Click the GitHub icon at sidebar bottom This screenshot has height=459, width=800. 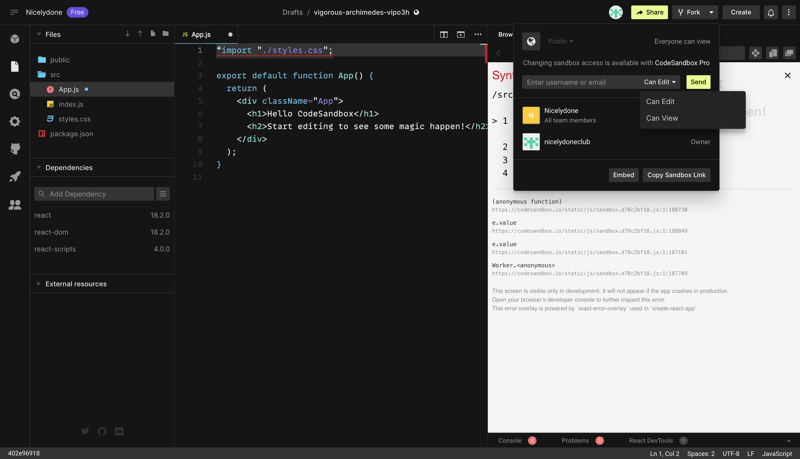click(x=102, y=431)
